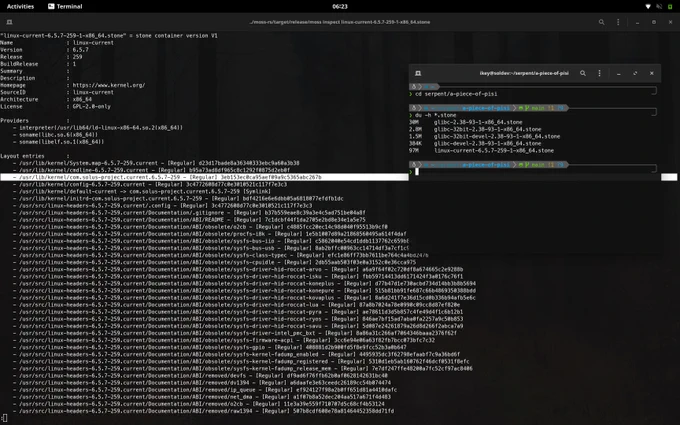680x425 pixels.
Task: Open new tab in the a-piece-of-pisi terminal
Action: [418, 73]
